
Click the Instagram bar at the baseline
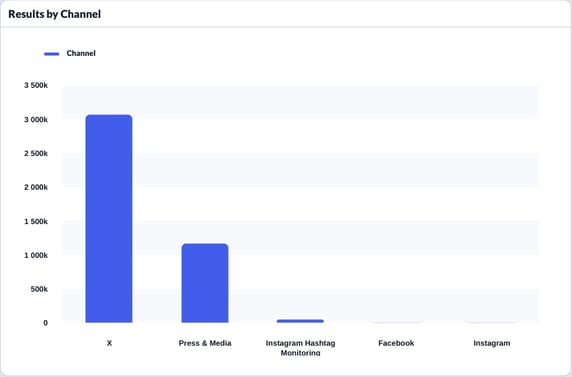click(492, 323)
